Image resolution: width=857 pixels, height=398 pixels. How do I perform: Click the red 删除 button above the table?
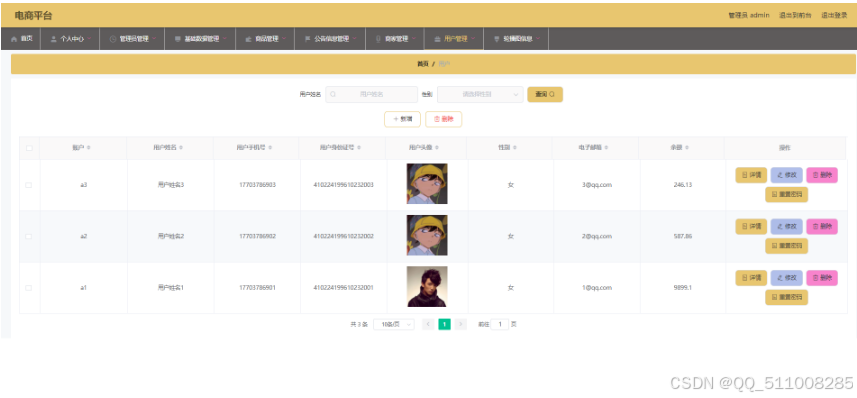click(x=443, y=119)
